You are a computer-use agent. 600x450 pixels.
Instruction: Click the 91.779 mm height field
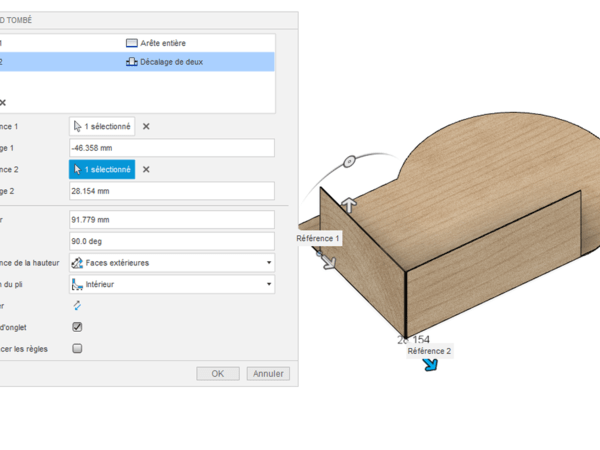tap(171, 219)
